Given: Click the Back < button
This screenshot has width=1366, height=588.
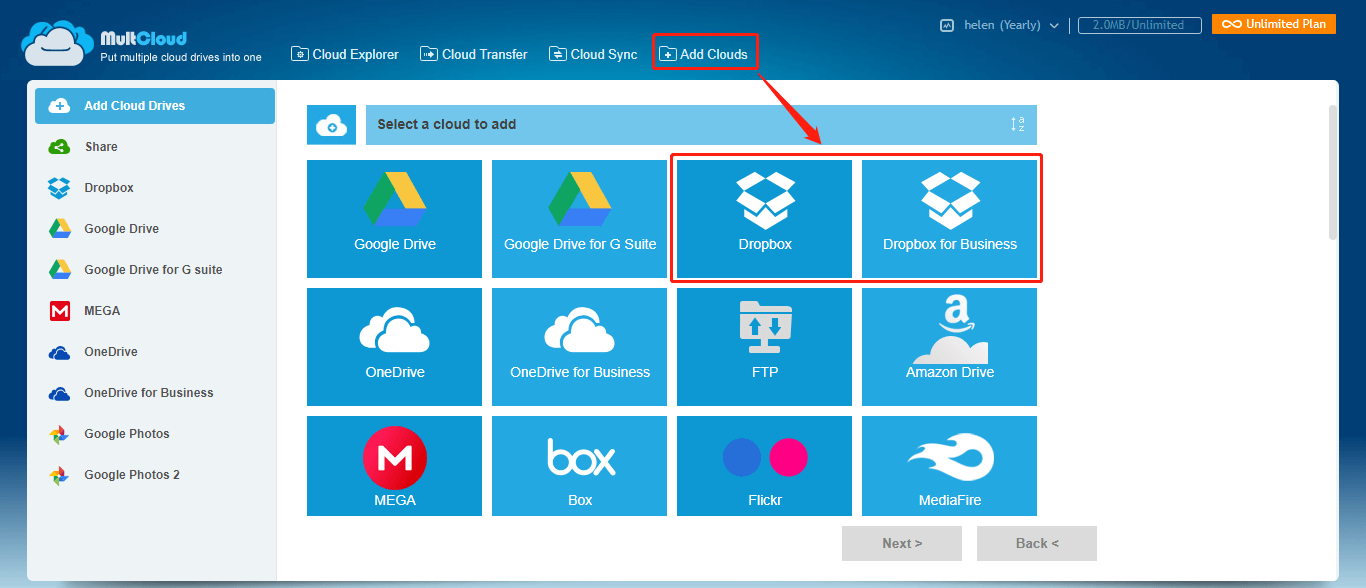Looking at the screenshot, I should 1037,543.
